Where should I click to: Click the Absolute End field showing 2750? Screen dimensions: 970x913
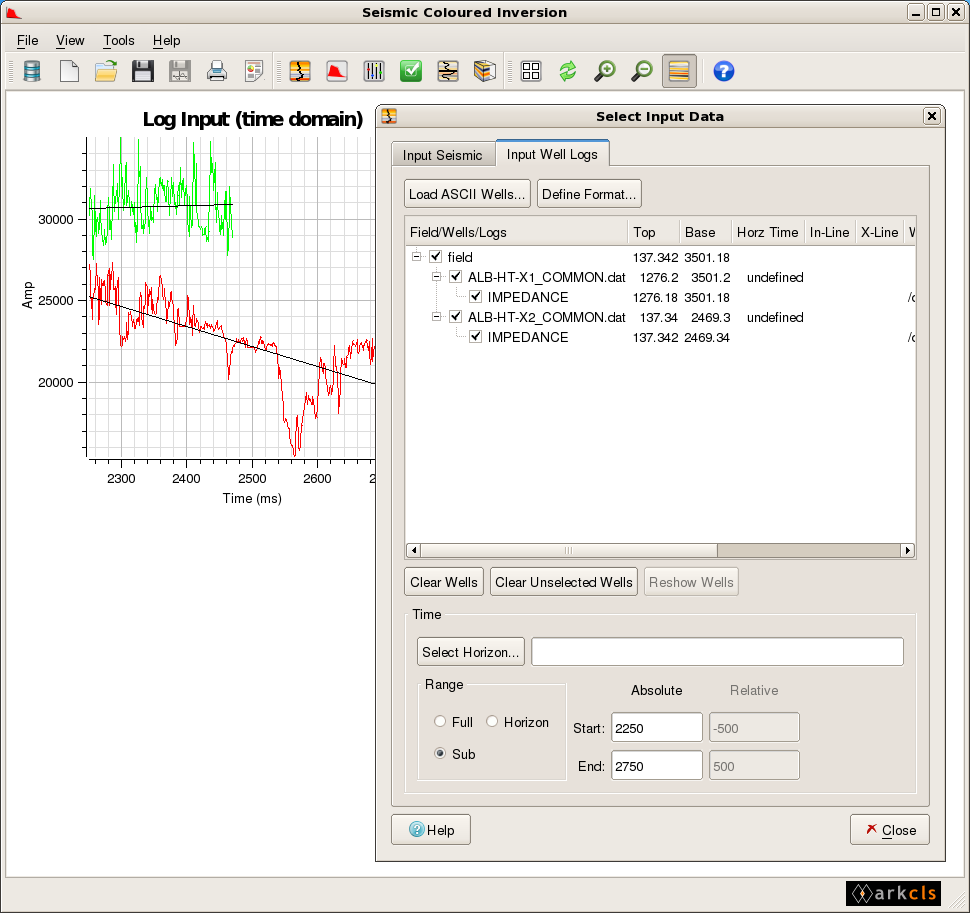click(657, 766)
